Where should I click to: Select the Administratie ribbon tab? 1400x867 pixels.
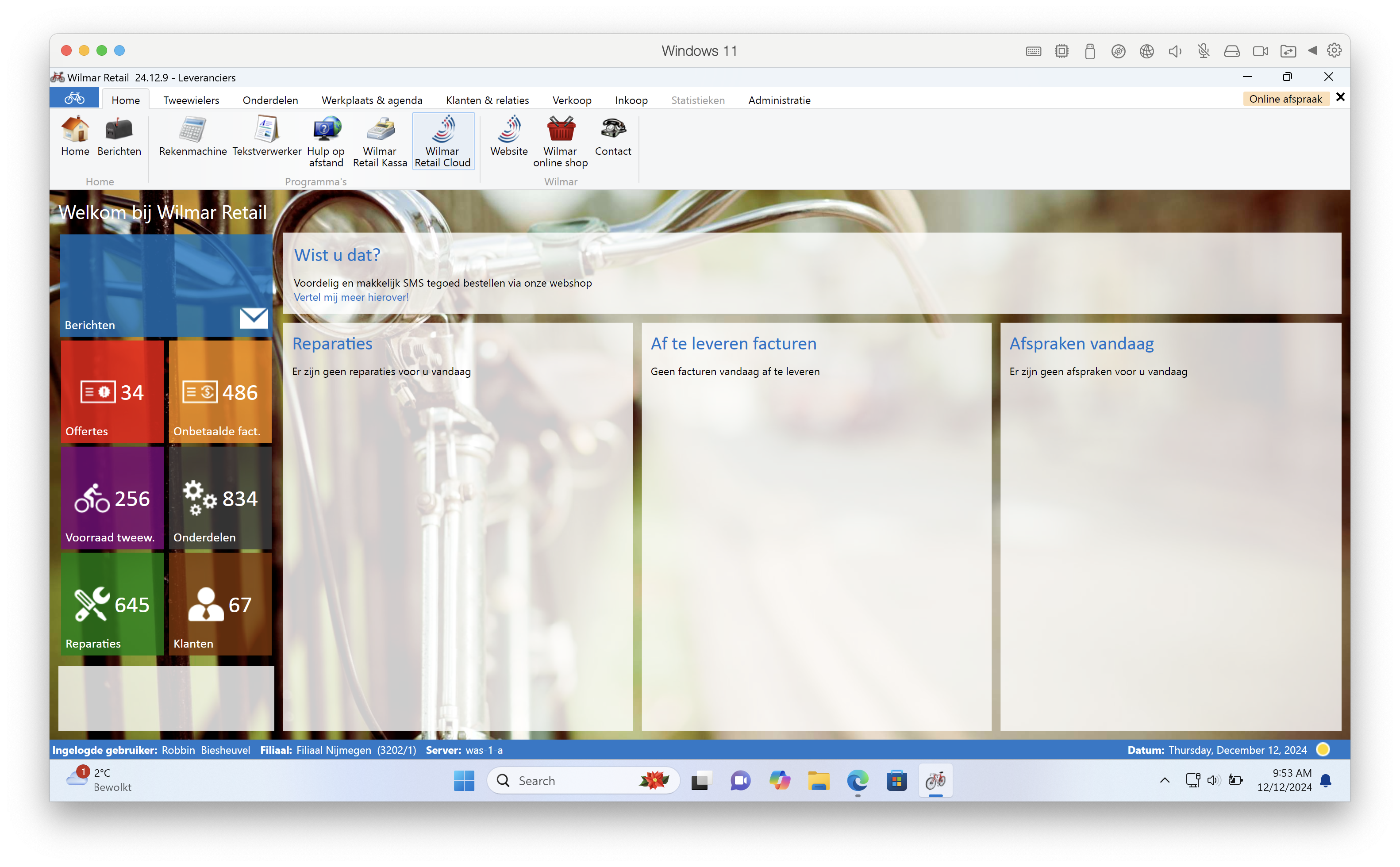pyautogui.click(x=779, y=100)
